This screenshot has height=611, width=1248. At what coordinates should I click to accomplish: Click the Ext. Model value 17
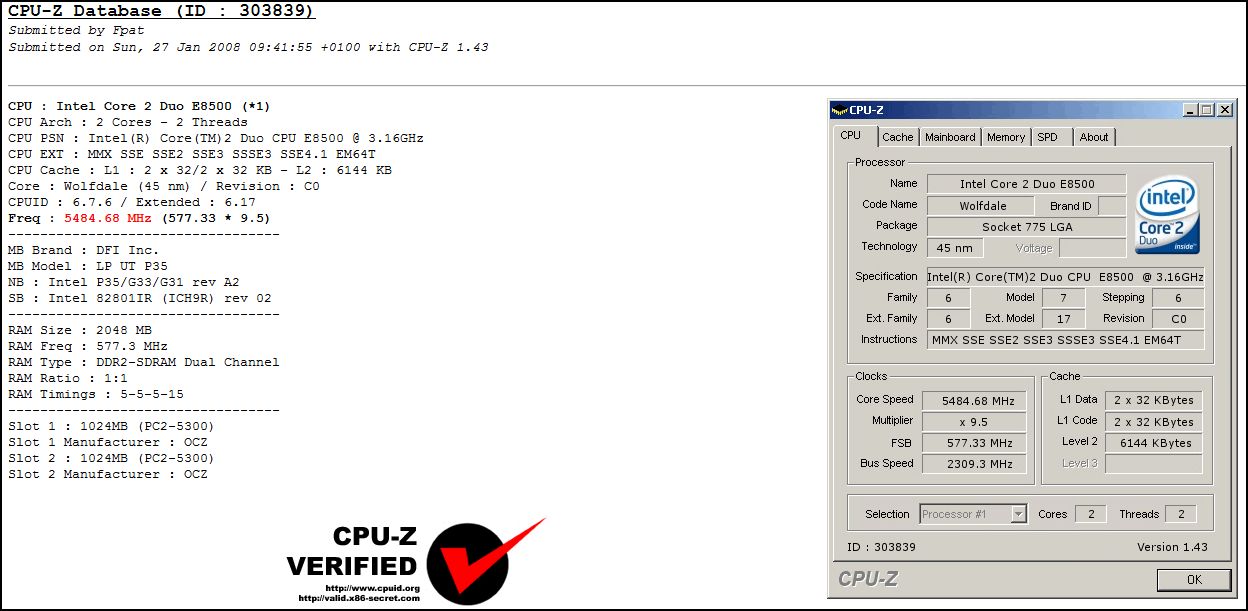click(1064, 319)
